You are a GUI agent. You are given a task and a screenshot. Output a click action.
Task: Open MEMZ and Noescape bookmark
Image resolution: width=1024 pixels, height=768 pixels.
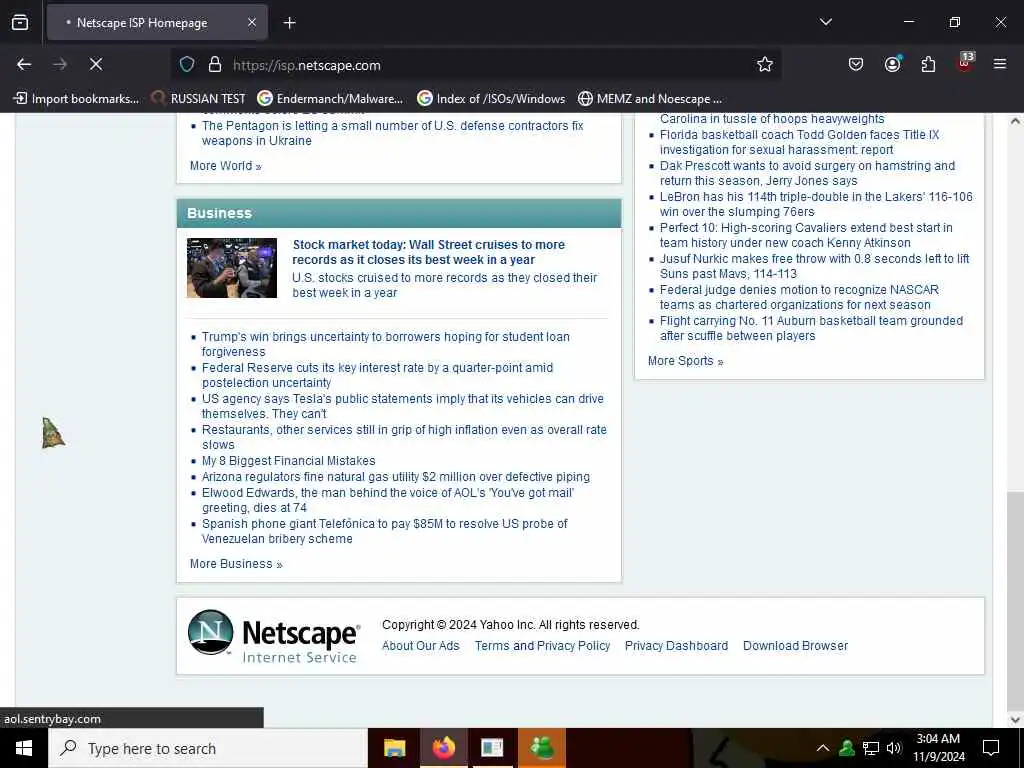(650, 99)
